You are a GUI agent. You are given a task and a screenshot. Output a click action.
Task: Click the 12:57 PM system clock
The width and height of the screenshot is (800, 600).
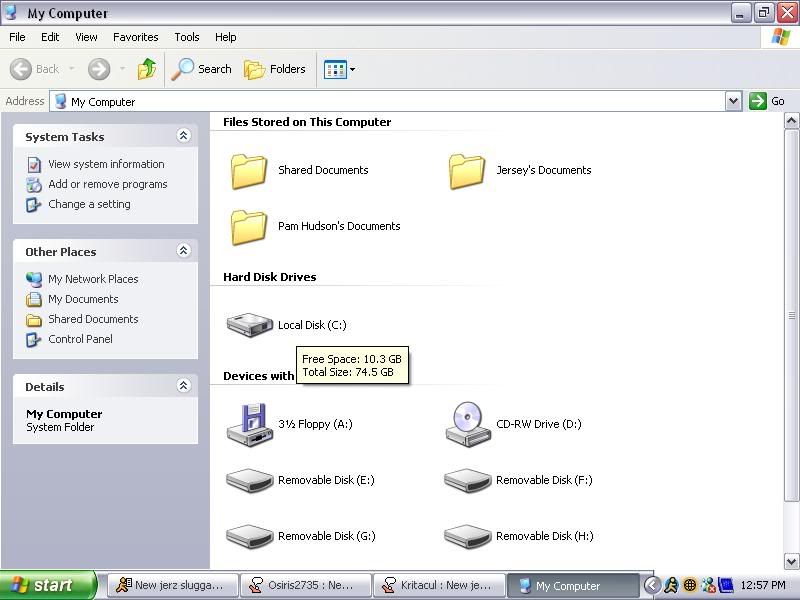(x=763, y=585)
